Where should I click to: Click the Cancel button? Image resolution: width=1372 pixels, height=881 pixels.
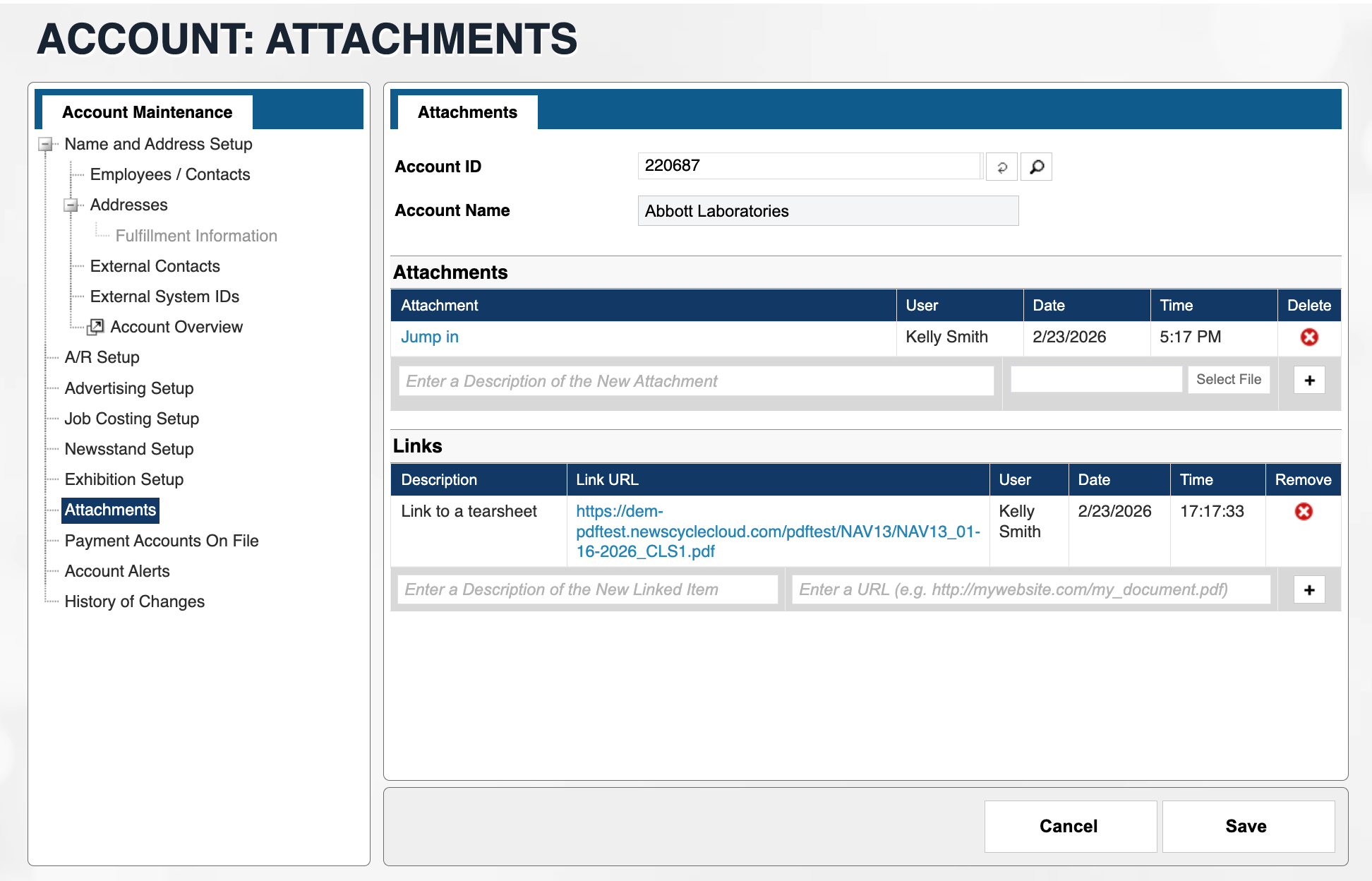[x=1069, y=826]
